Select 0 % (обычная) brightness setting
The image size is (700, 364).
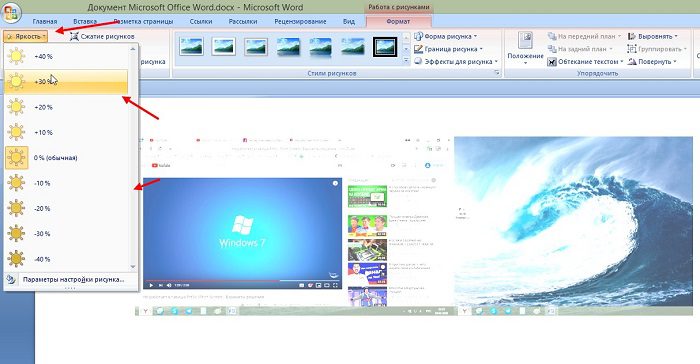66,158
